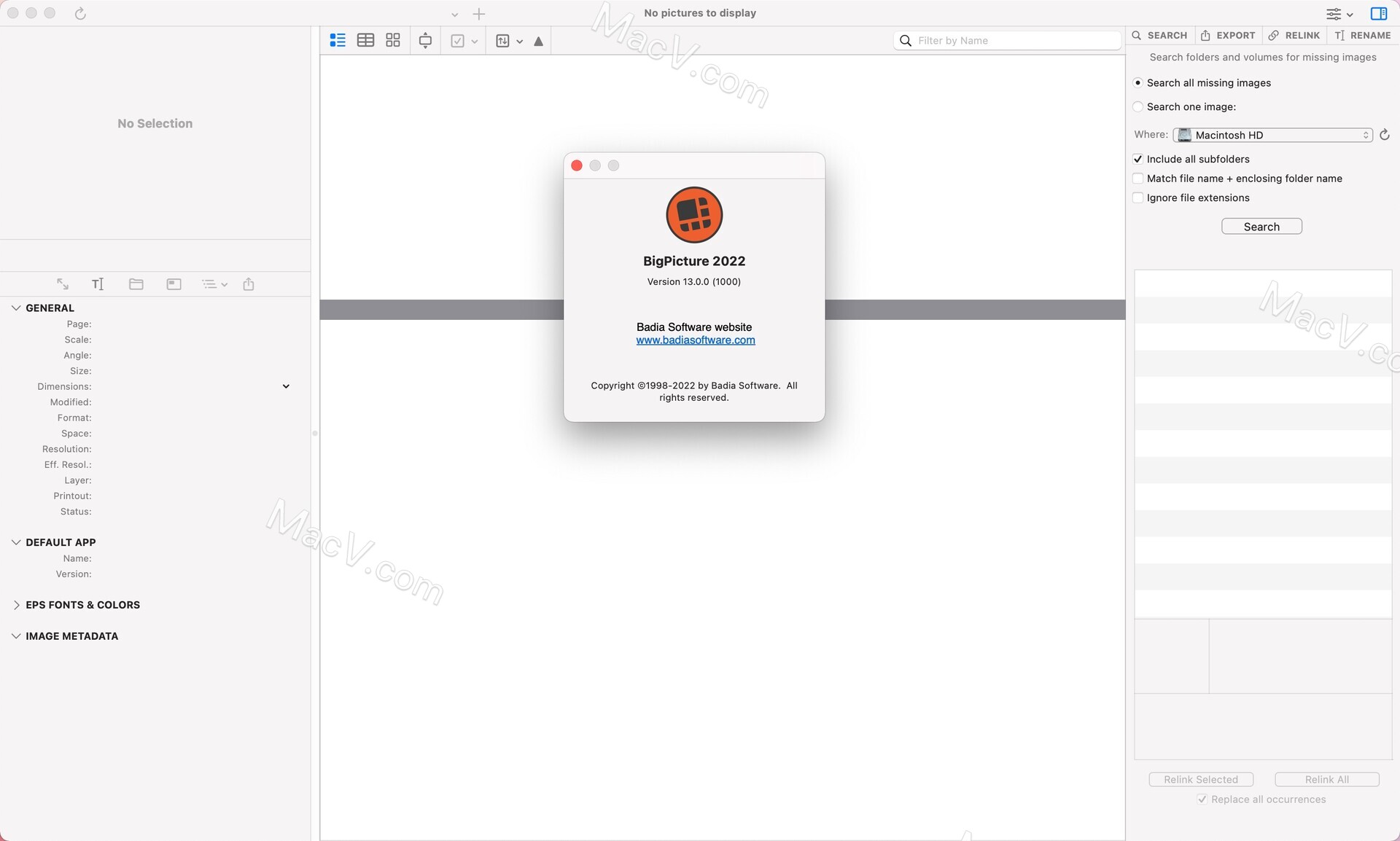This screenshot has width=1400, height=841.
Task: Click the Search button
Action: [x=1261, y=227]
